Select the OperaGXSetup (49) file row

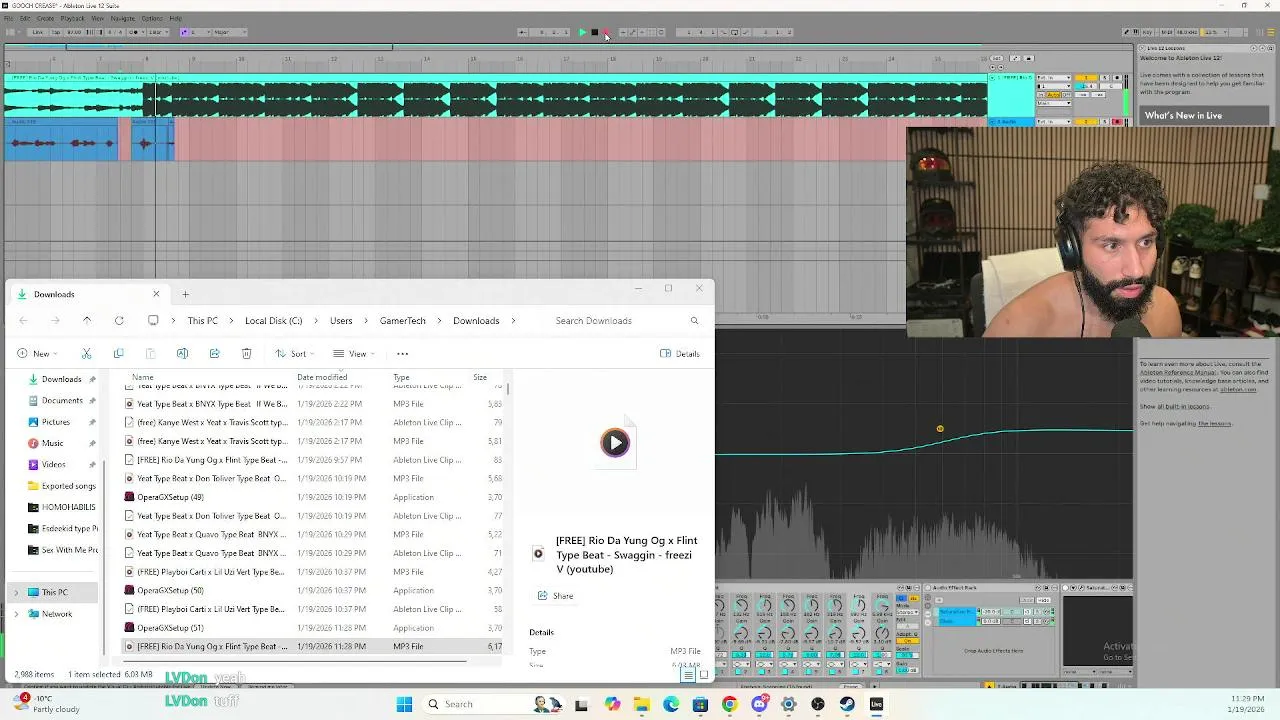[313, 497]
